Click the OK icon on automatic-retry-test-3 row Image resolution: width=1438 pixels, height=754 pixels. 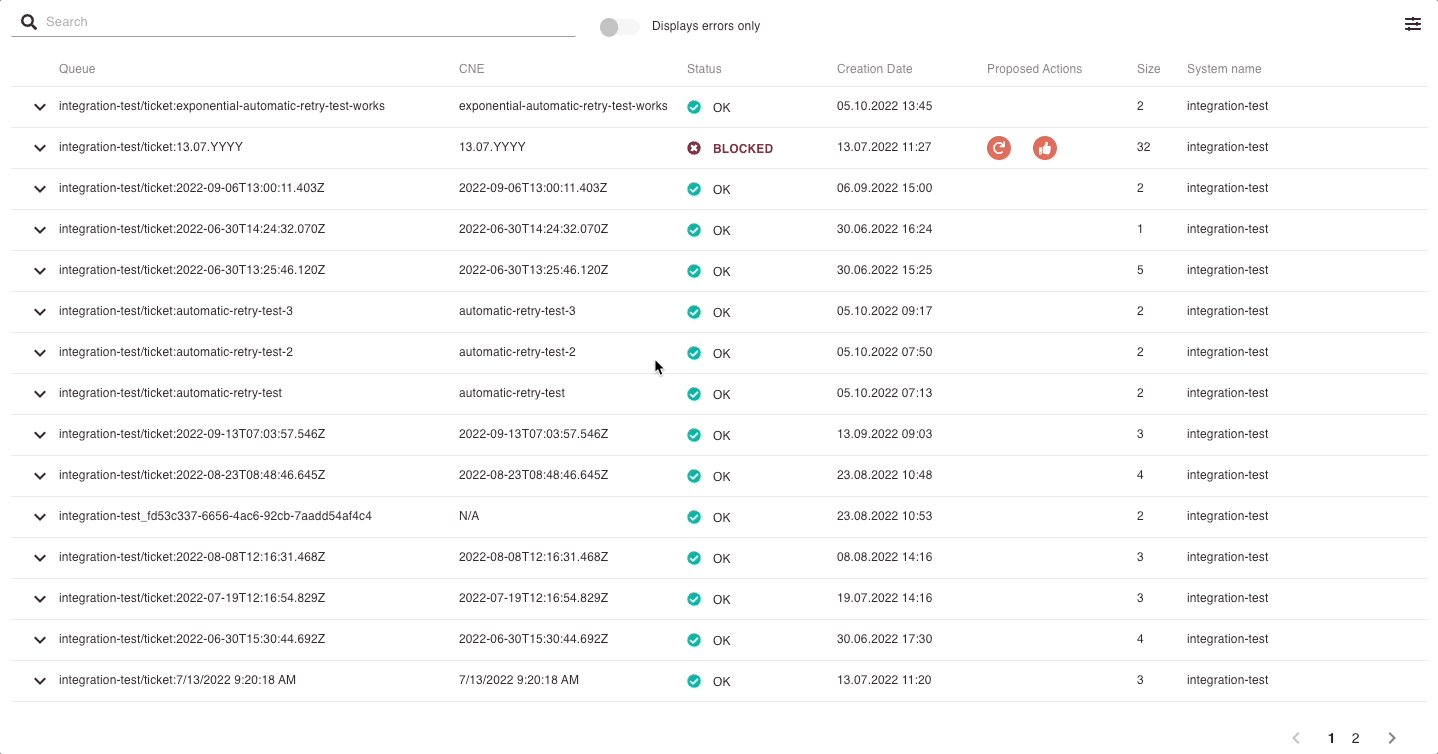pyautogui.click(x=694, y=311)
